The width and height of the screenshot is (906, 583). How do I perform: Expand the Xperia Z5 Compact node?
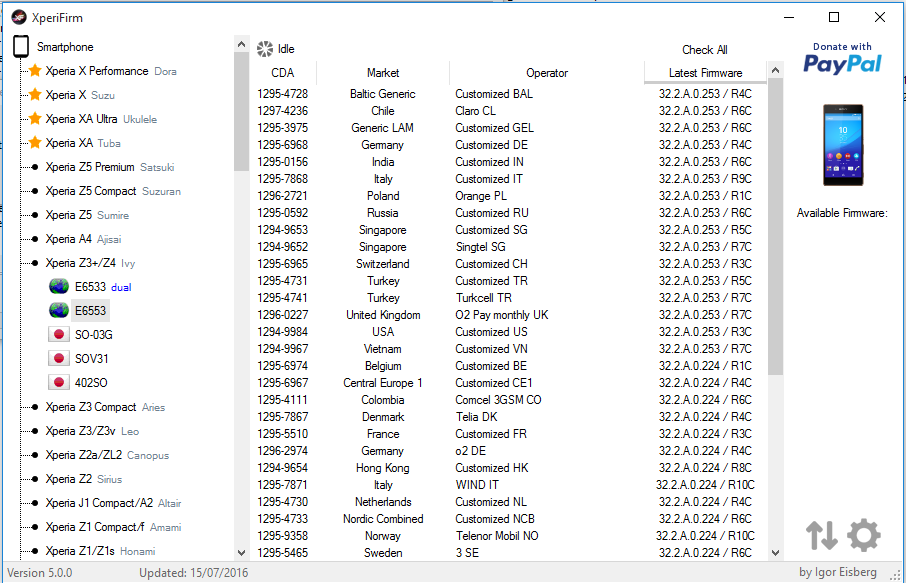[35, 191]
